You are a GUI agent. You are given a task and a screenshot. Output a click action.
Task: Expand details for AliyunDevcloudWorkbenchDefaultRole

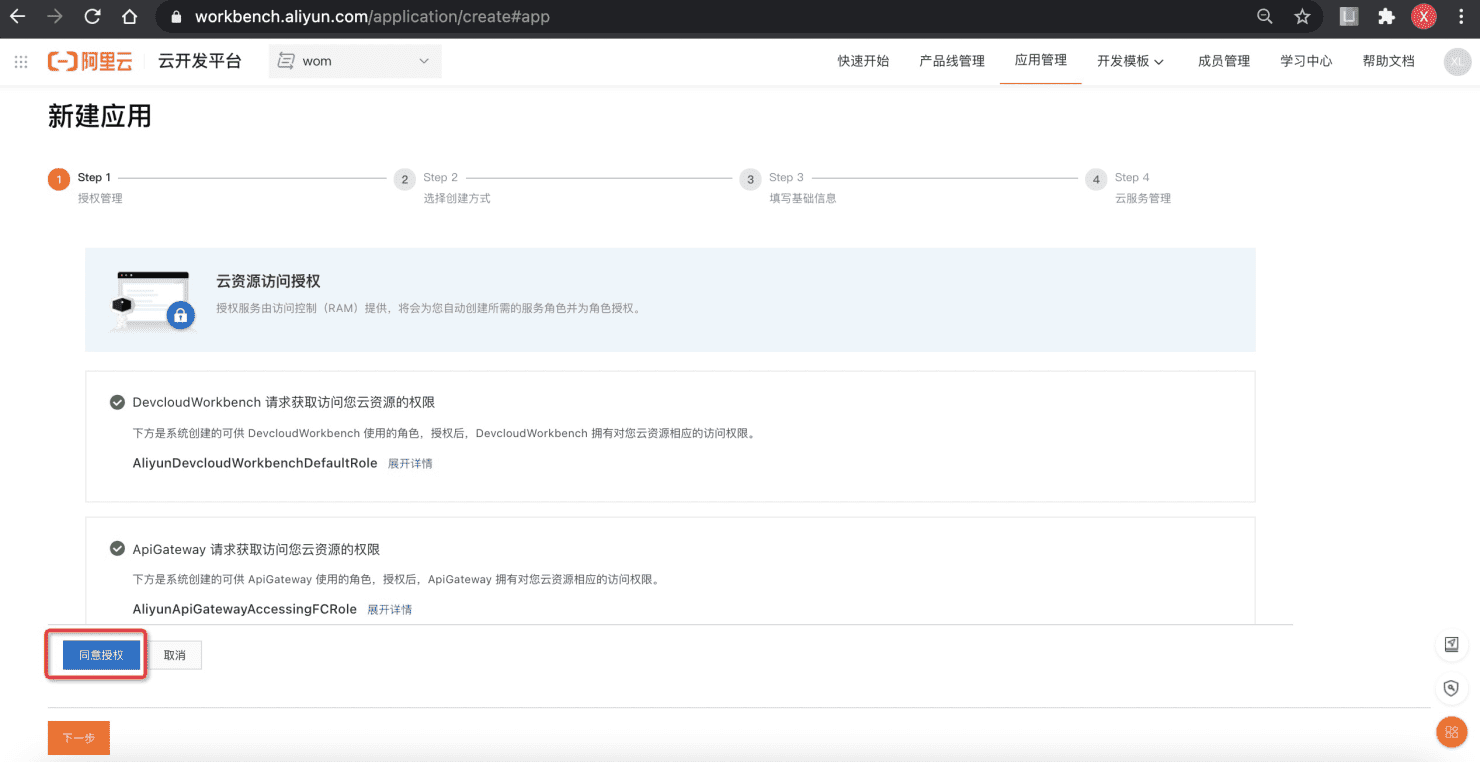tap(410, 464)
